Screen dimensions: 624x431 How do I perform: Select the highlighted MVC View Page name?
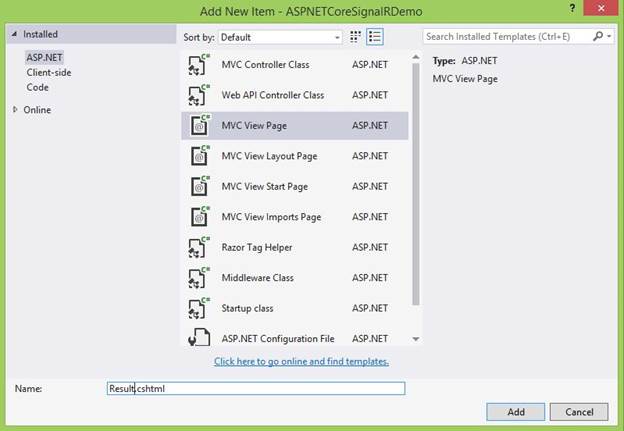pos(254,126)
